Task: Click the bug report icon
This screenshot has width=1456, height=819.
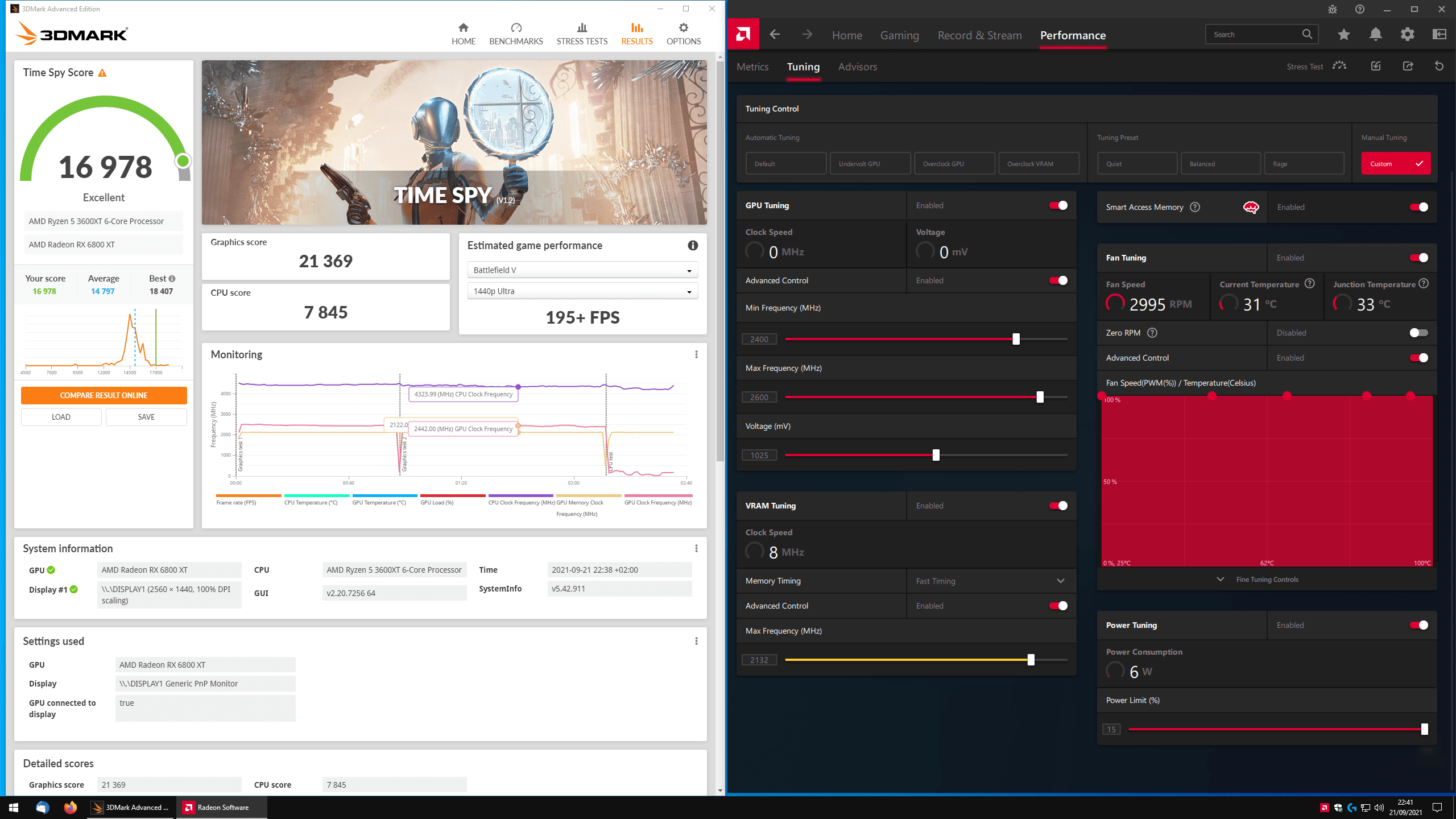Action: [1333, 9]
